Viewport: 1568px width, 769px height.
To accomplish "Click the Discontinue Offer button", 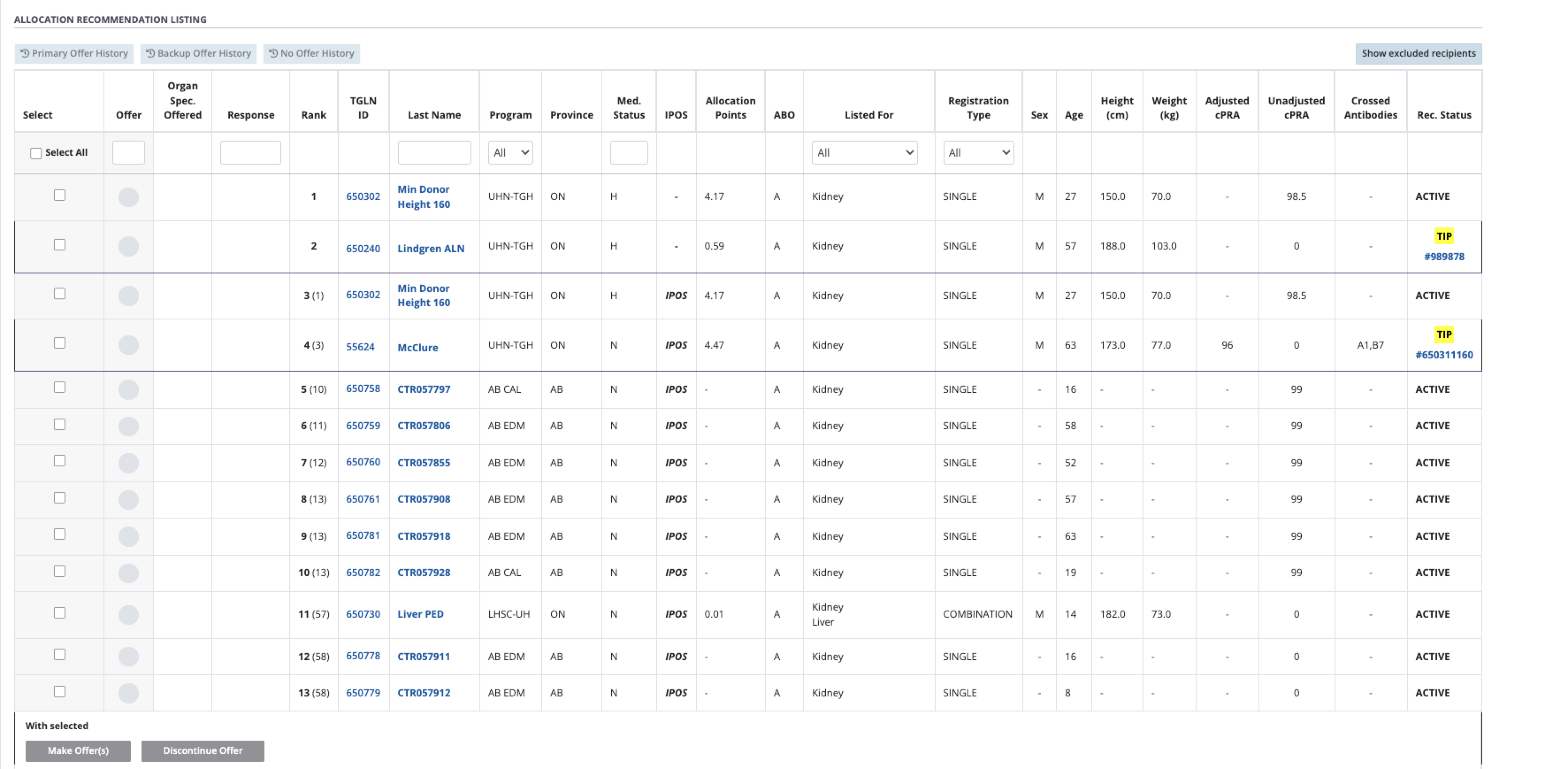I will point(203,751).
